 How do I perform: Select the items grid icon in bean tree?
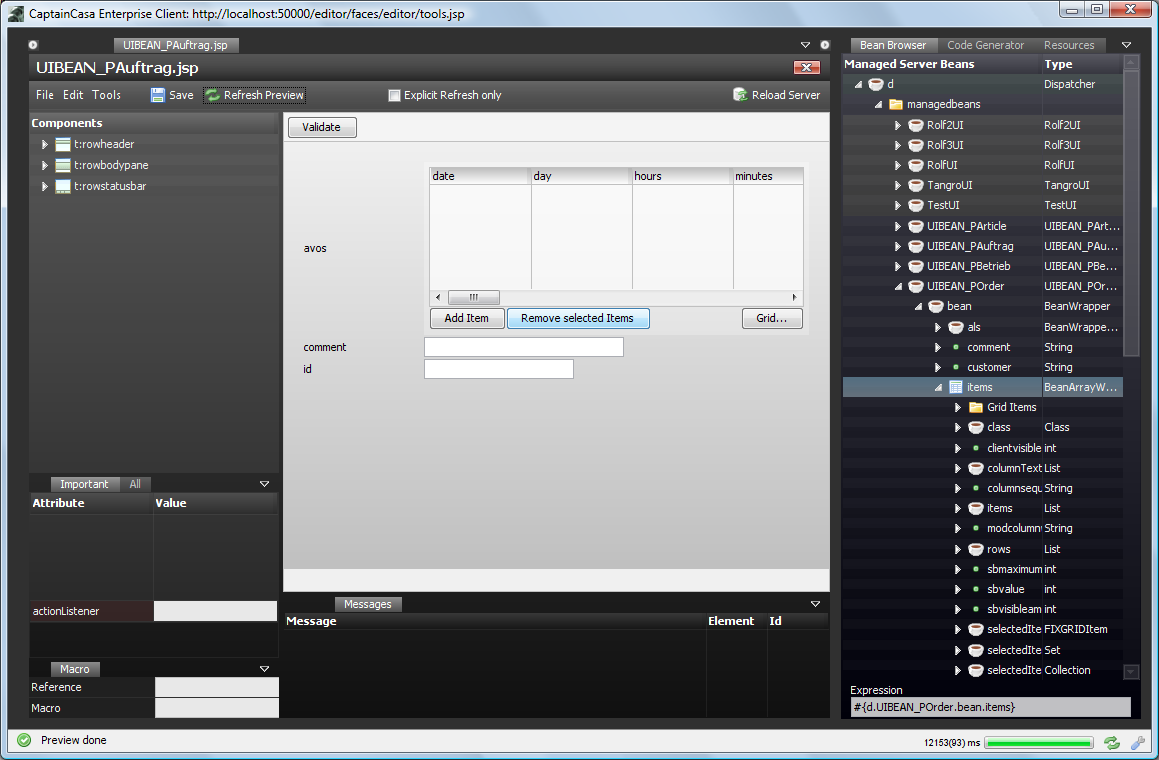[x=956, y=387]
